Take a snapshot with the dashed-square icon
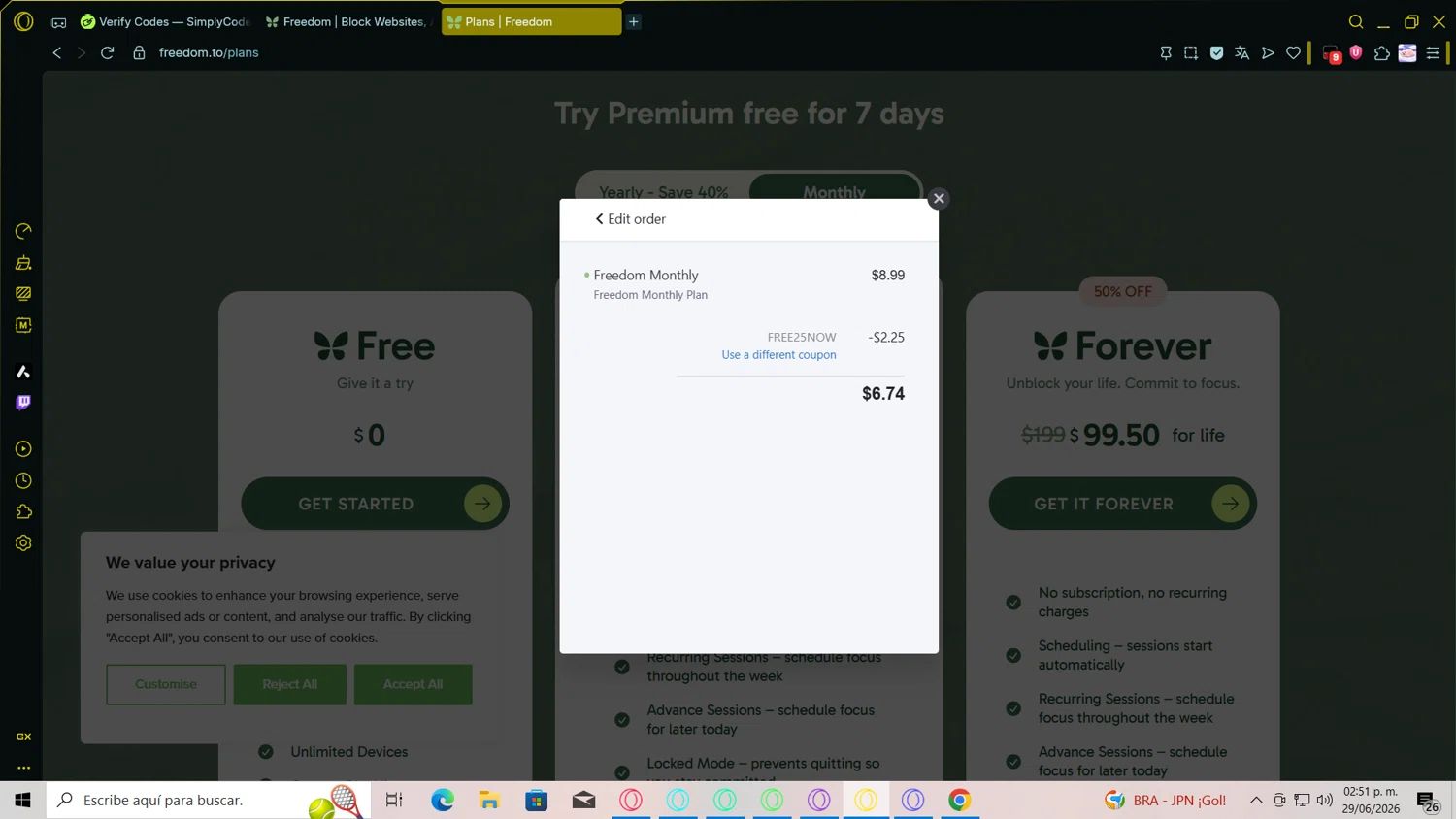This screenshot has width=1456, height=819. point(1191,53)
